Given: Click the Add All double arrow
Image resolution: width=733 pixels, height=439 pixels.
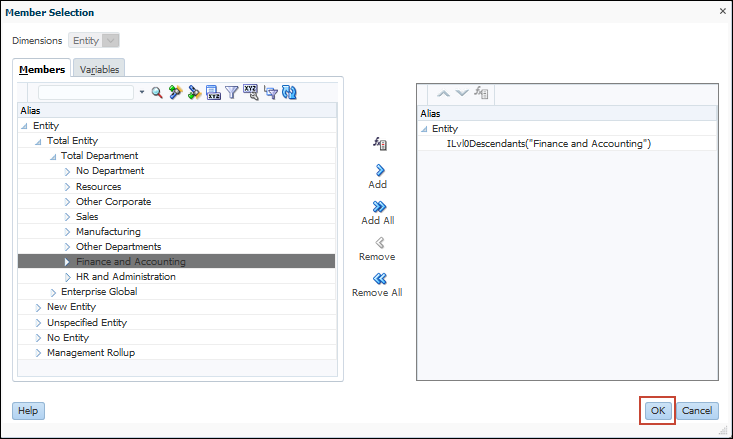Looking at the screenshot, I should tap(379, 207).
